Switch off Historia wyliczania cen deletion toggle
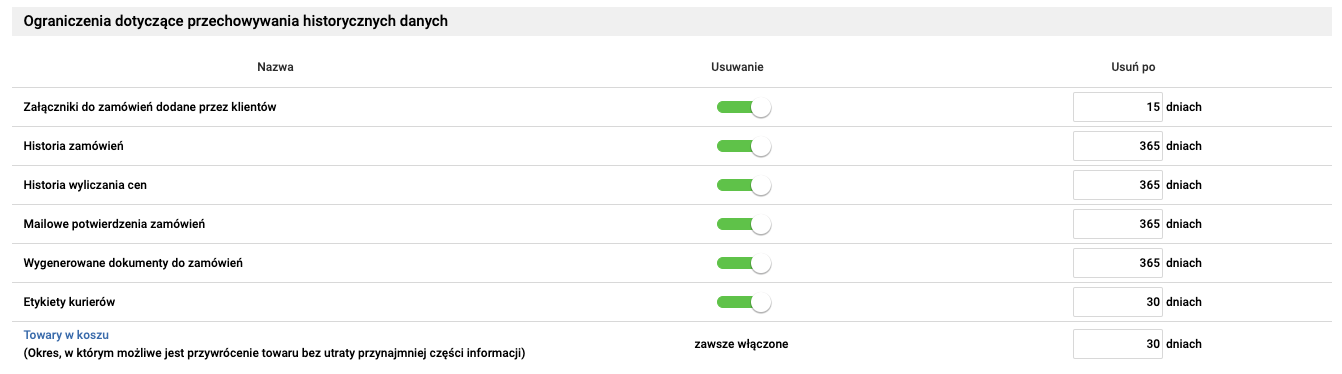Screen dimensions: 1342x374 click(744, 185)
